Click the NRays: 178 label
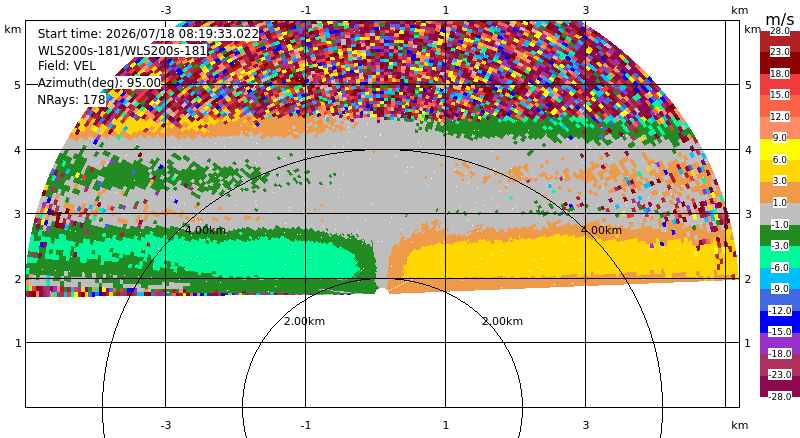Image resolution: width=800 pixels, height=438 pixels. pos(71,100)
